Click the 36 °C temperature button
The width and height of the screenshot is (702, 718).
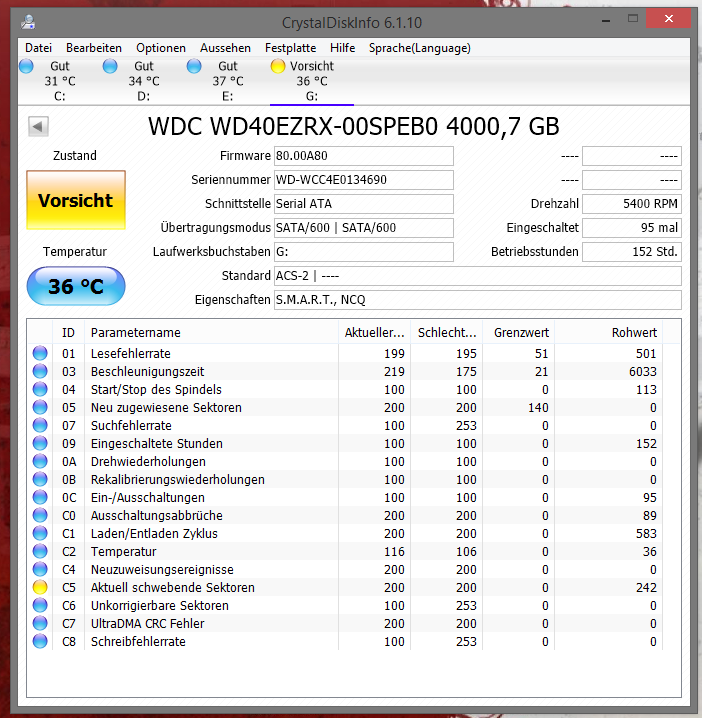(76, 286)
